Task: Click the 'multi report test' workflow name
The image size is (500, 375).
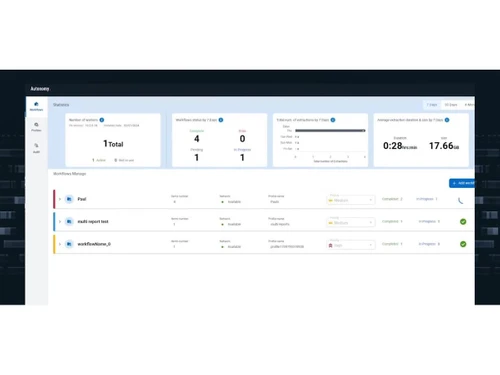Action: tap(93, 221)
